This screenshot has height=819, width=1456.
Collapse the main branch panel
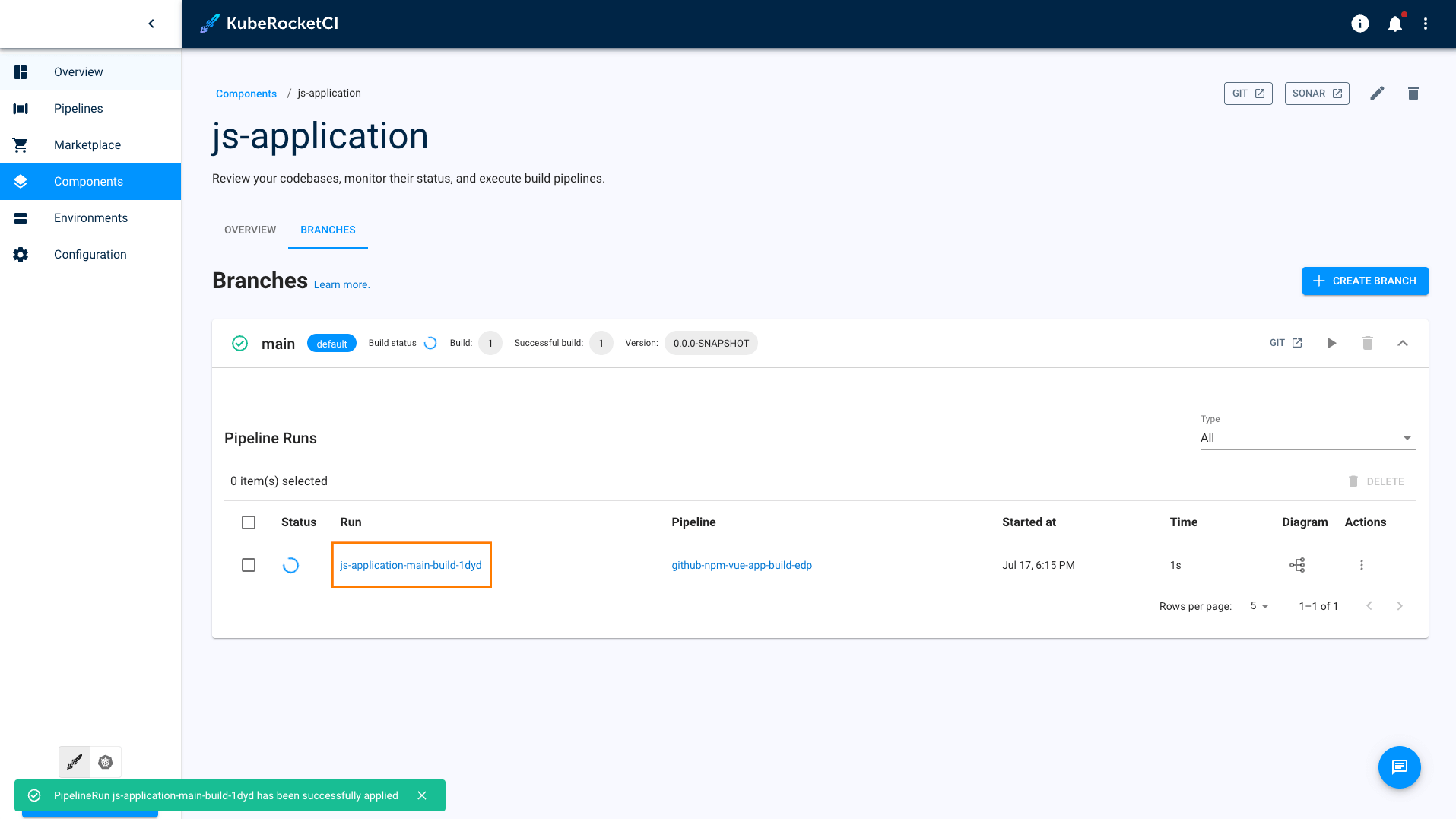coord(1402,344)
